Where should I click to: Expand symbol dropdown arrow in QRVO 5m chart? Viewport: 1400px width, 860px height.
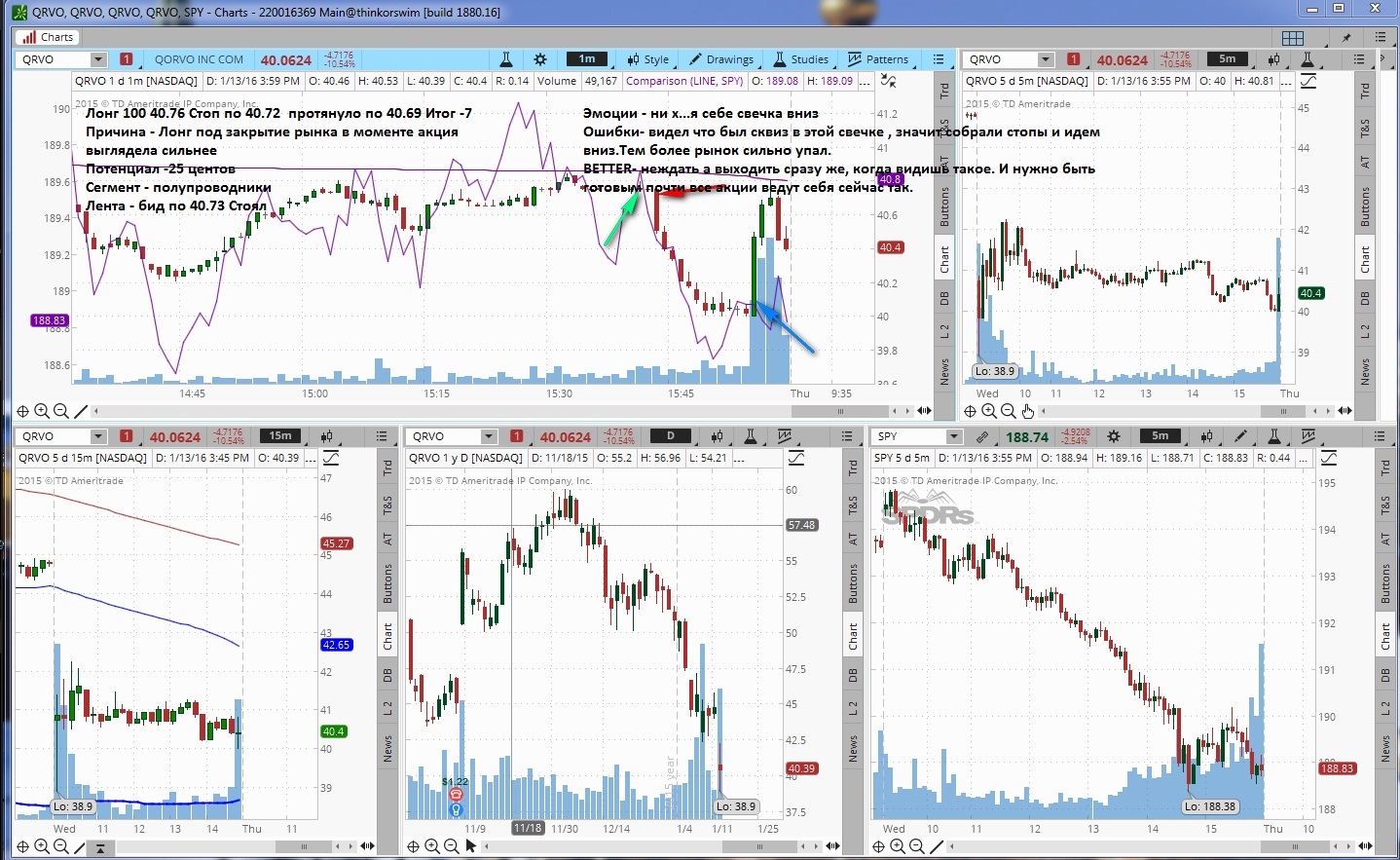[1046, 59]
